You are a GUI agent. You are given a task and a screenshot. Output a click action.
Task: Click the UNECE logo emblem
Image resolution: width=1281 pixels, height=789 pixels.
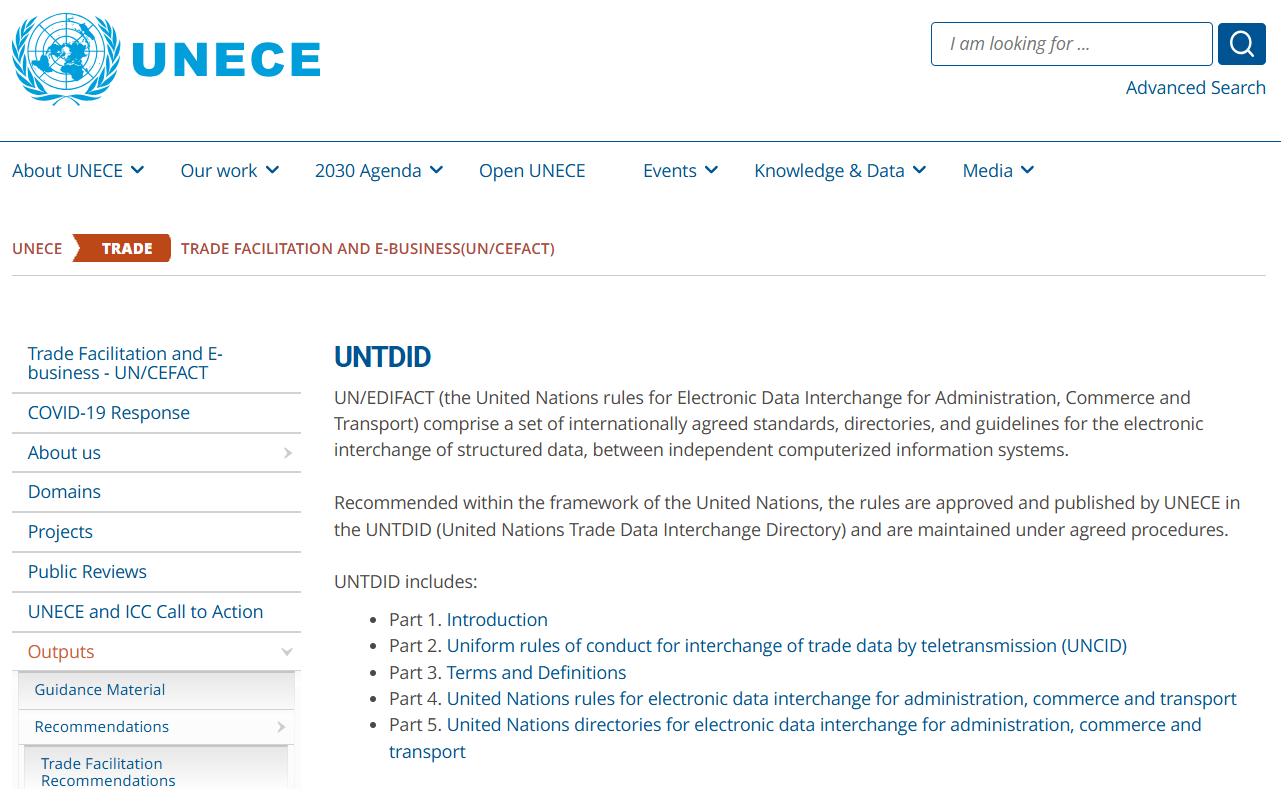click(x=66, y=58)
